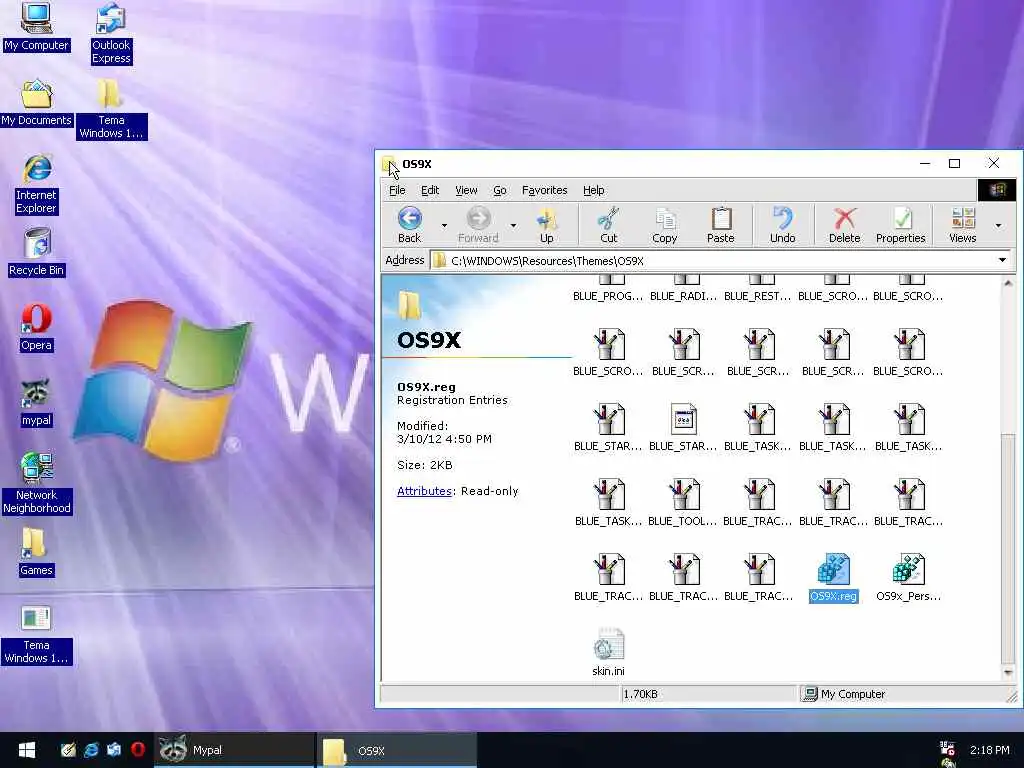The width and height of the screenshot is (1024, 768).
Task: Open the Windows Start button
Action: [27, 750]
